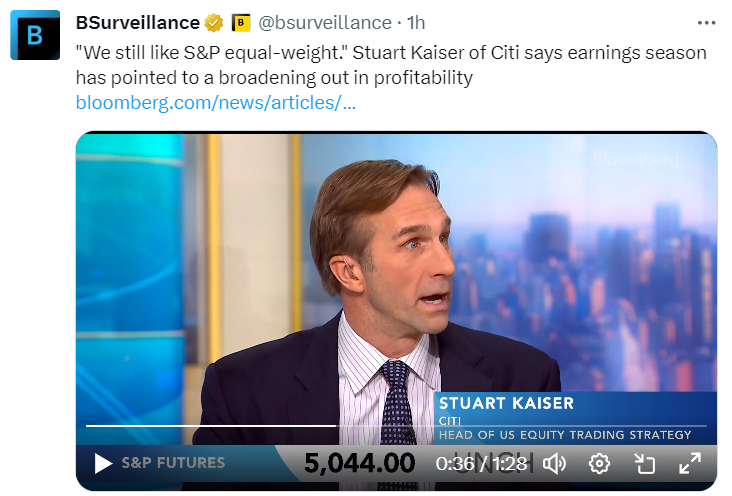
Task: Open the tweet's more options menu
Action: point(706,22)
